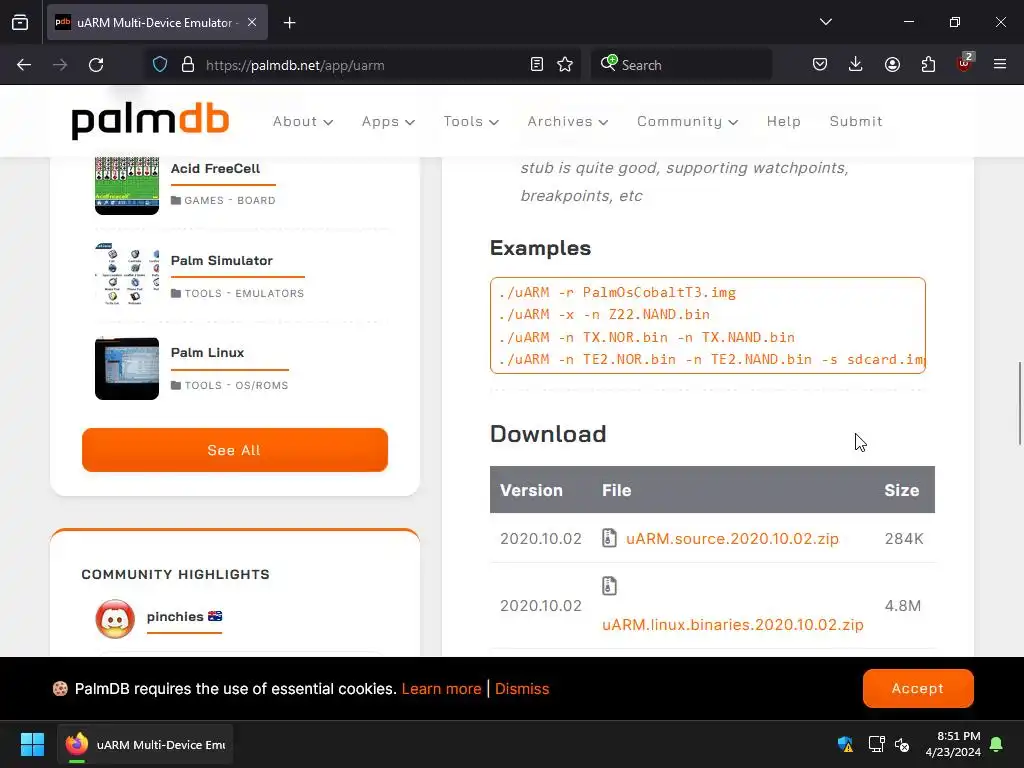Open the Submit page
The image size is (1024, 768).
856,121
